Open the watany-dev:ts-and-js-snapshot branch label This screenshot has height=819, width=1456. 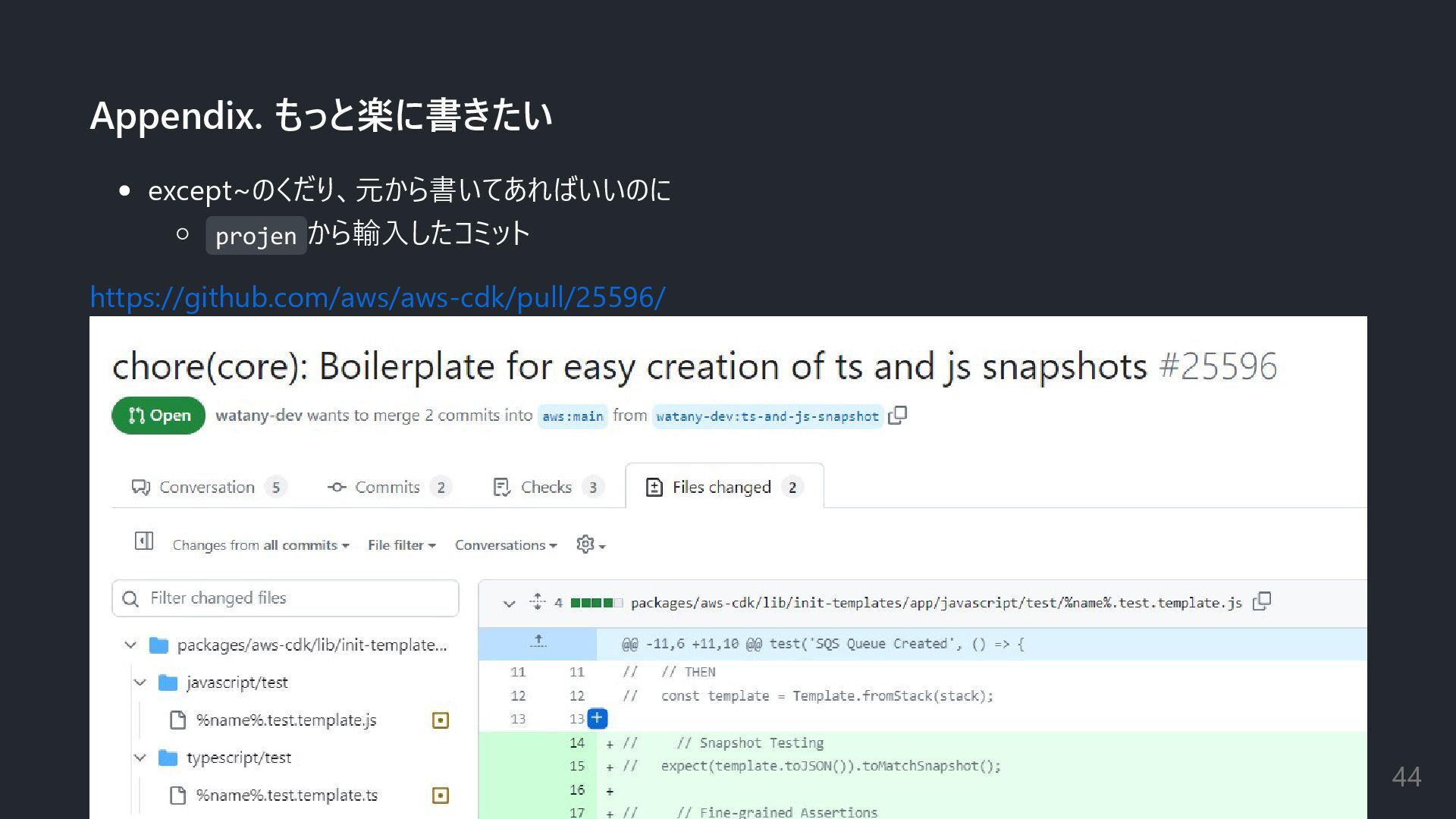click(767, 416)
